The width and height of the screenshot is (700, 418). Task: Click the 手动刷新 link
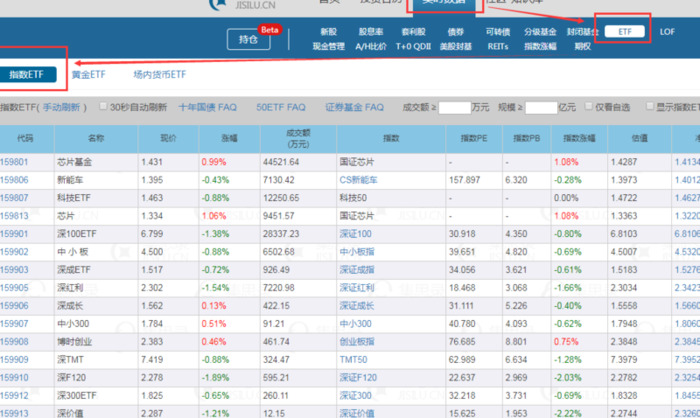point(61,107)
